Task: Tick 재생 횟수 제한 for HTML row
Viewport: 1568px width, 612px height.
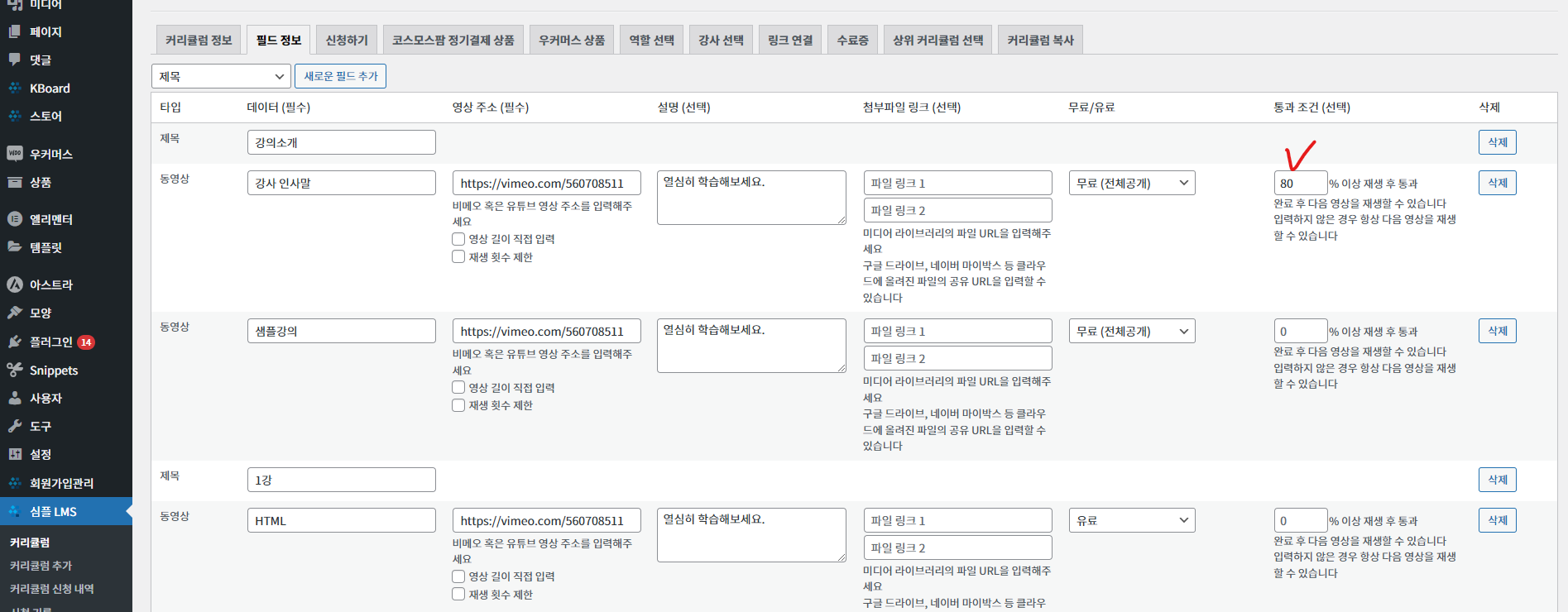Action: (458, 595)
